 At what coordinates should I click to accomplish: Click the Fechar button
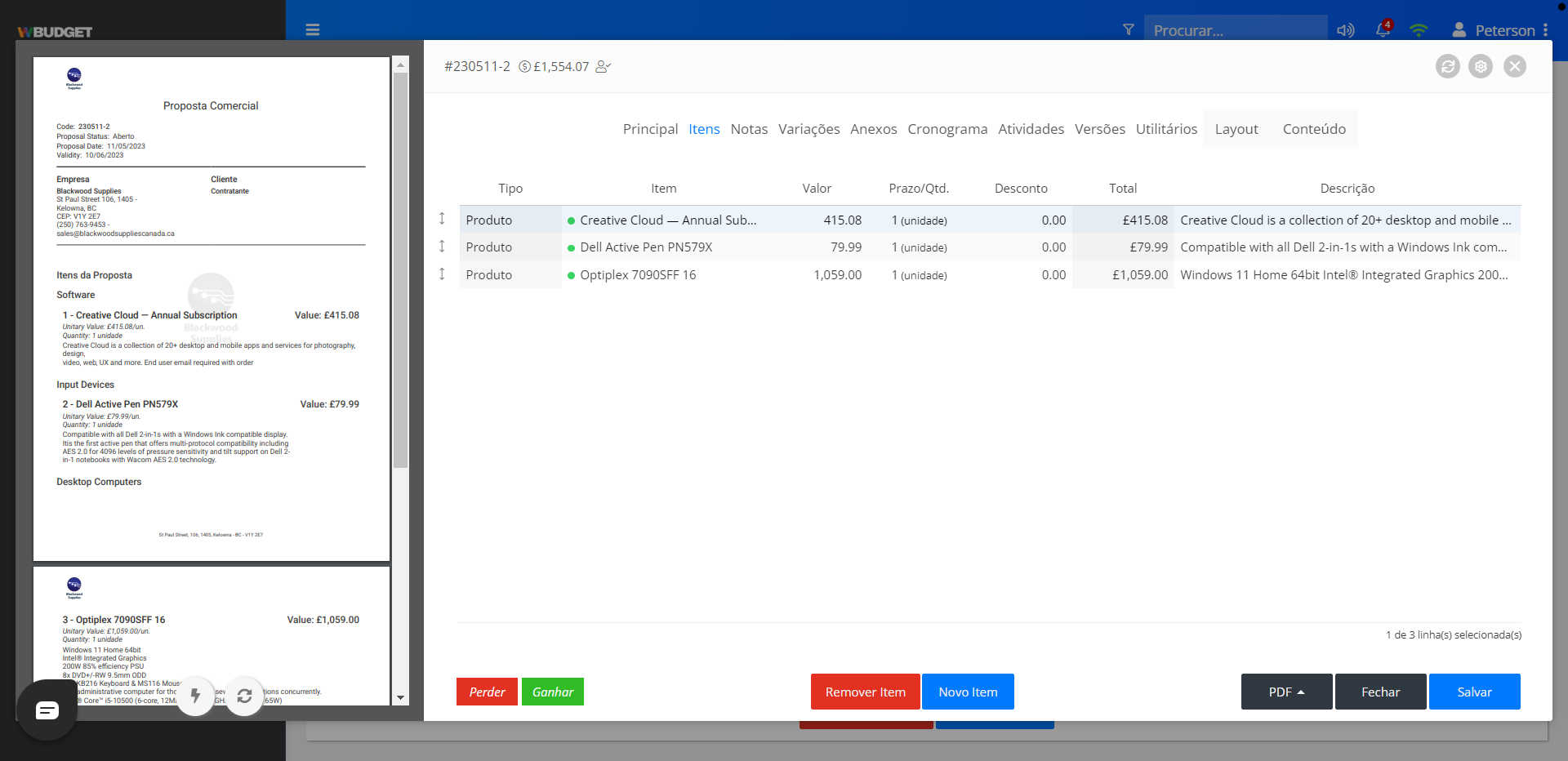1380,692
